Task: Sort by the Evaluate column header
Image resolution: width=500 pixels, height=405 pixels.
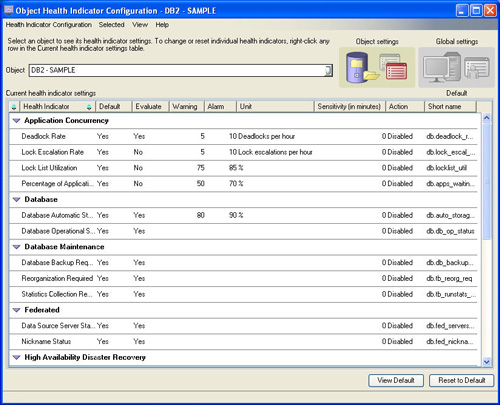Action: tap(150, 107)
